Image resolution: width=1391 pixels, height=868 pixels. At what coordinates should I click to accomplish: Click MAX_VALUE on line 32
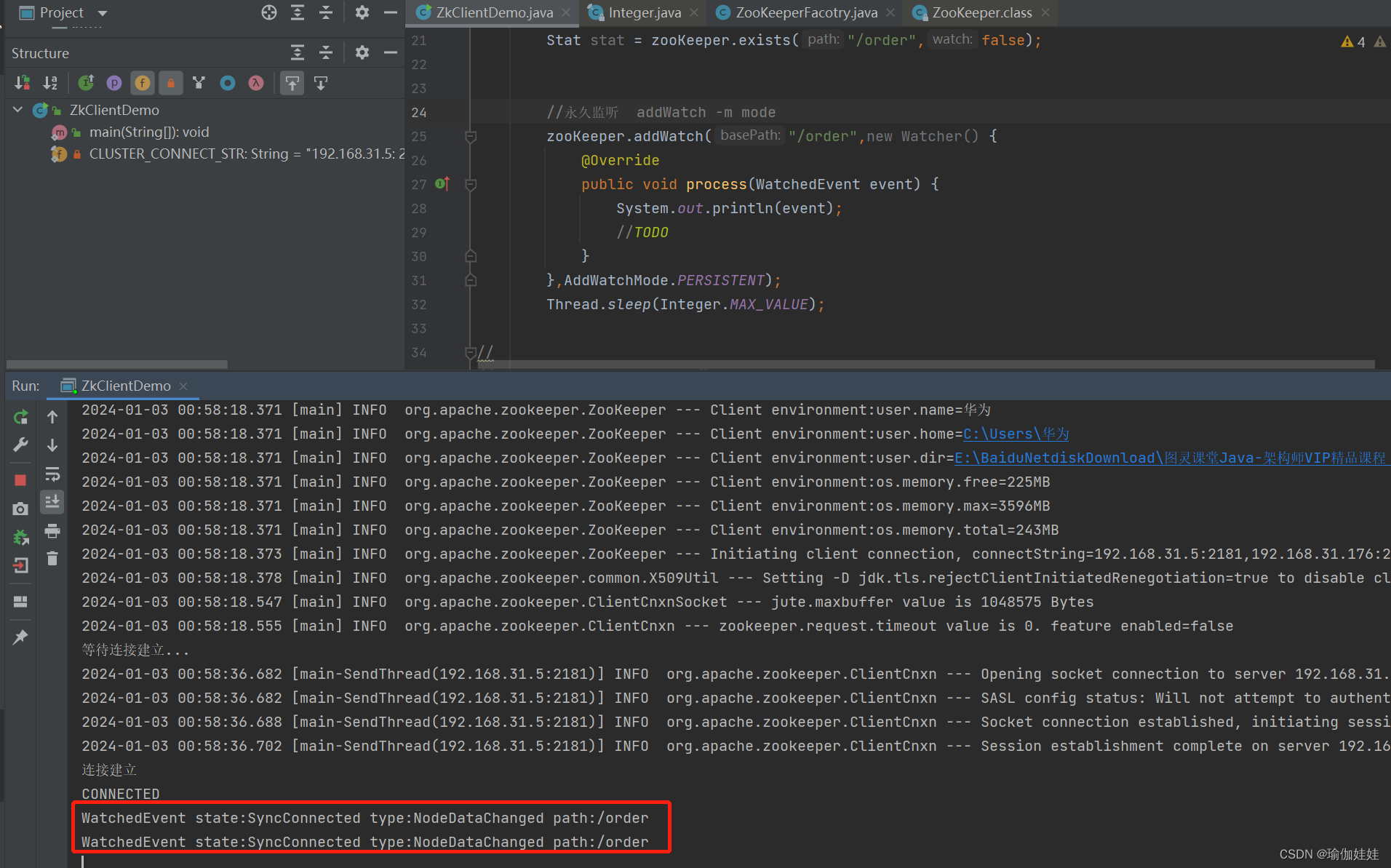(768, 304)
